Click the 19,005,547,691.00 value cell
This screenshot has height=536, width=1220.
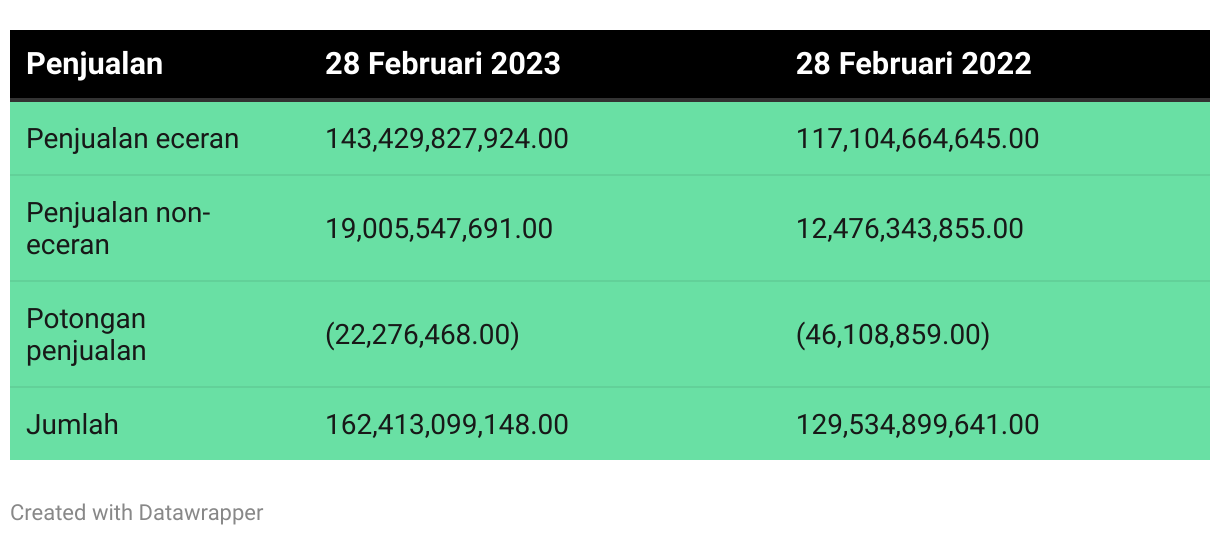438,229
